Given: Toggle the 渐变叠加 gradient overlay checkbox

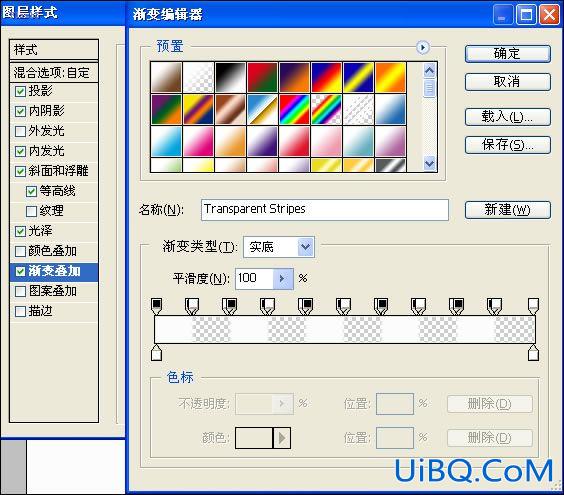Looking at the screenshot, I should [21, 271].
